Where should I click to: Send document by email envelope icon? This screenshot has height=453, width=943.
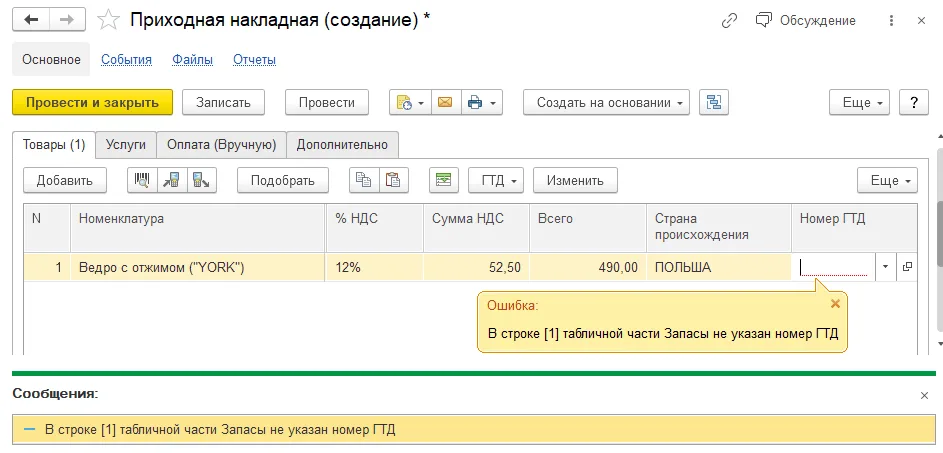[x=444, y=102]
